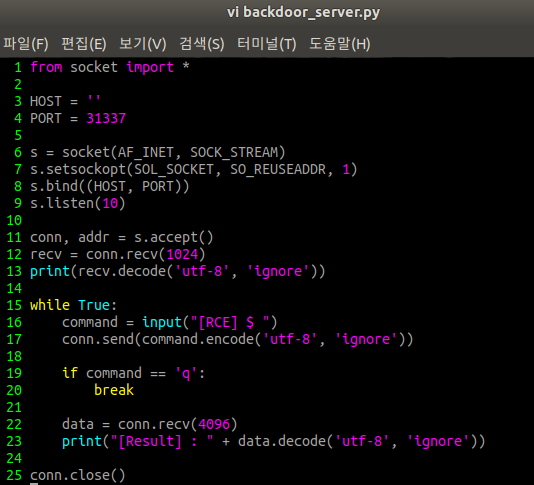Click 'True' on line 15
This screenshot has width=534, height=485.
pyautogui.click(x=94, y=305)
